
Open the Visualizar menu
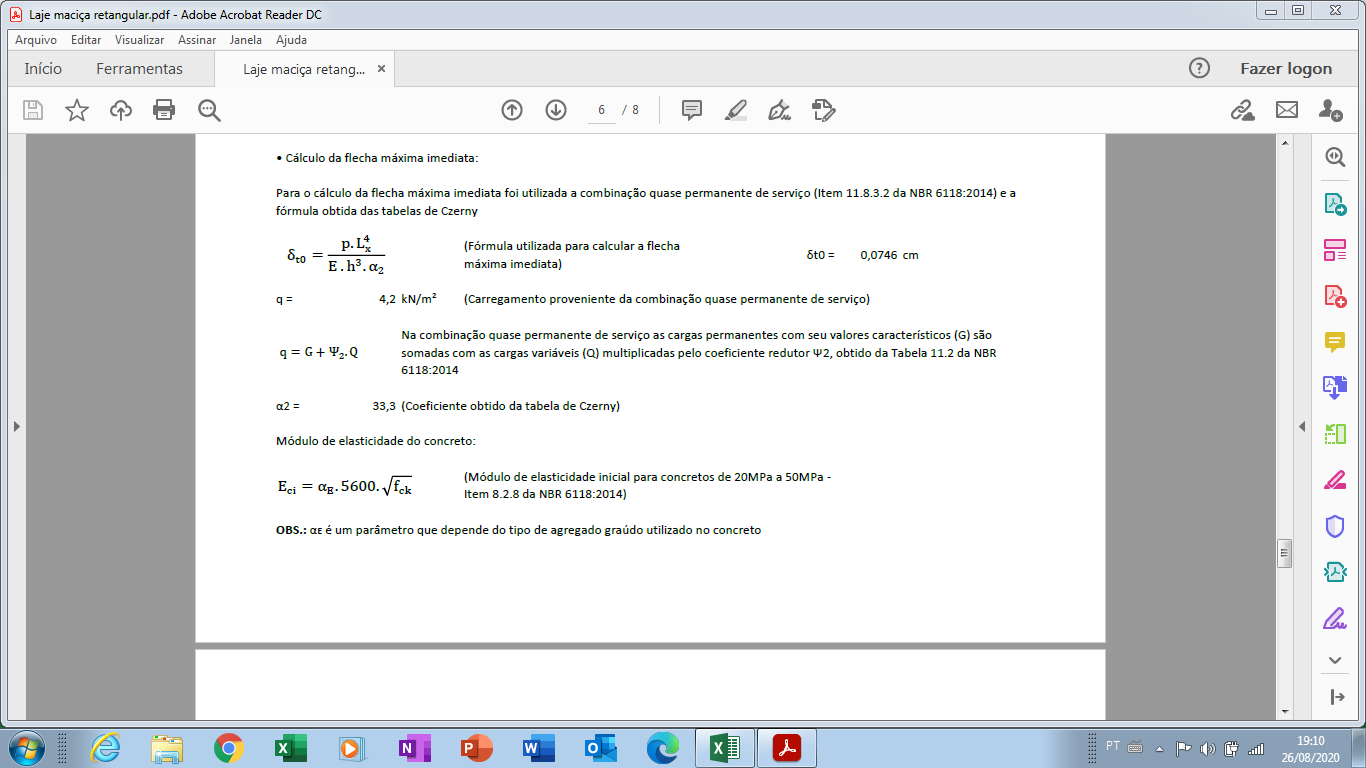pyautogui.click(x=139, y=40)
